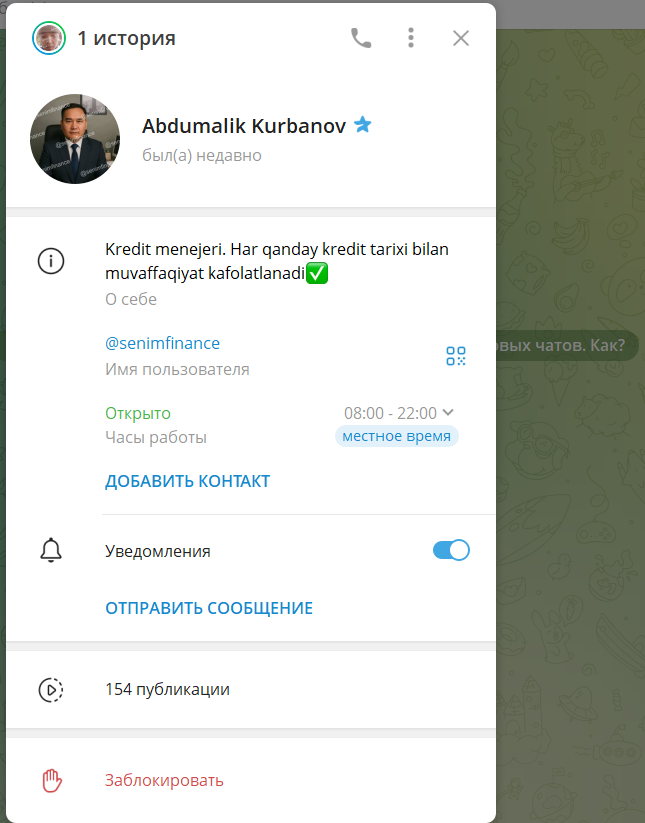The width and height of the screenshot is (645, 823).
Task: Open the @senimfinance username link
Action: point(163,343)
